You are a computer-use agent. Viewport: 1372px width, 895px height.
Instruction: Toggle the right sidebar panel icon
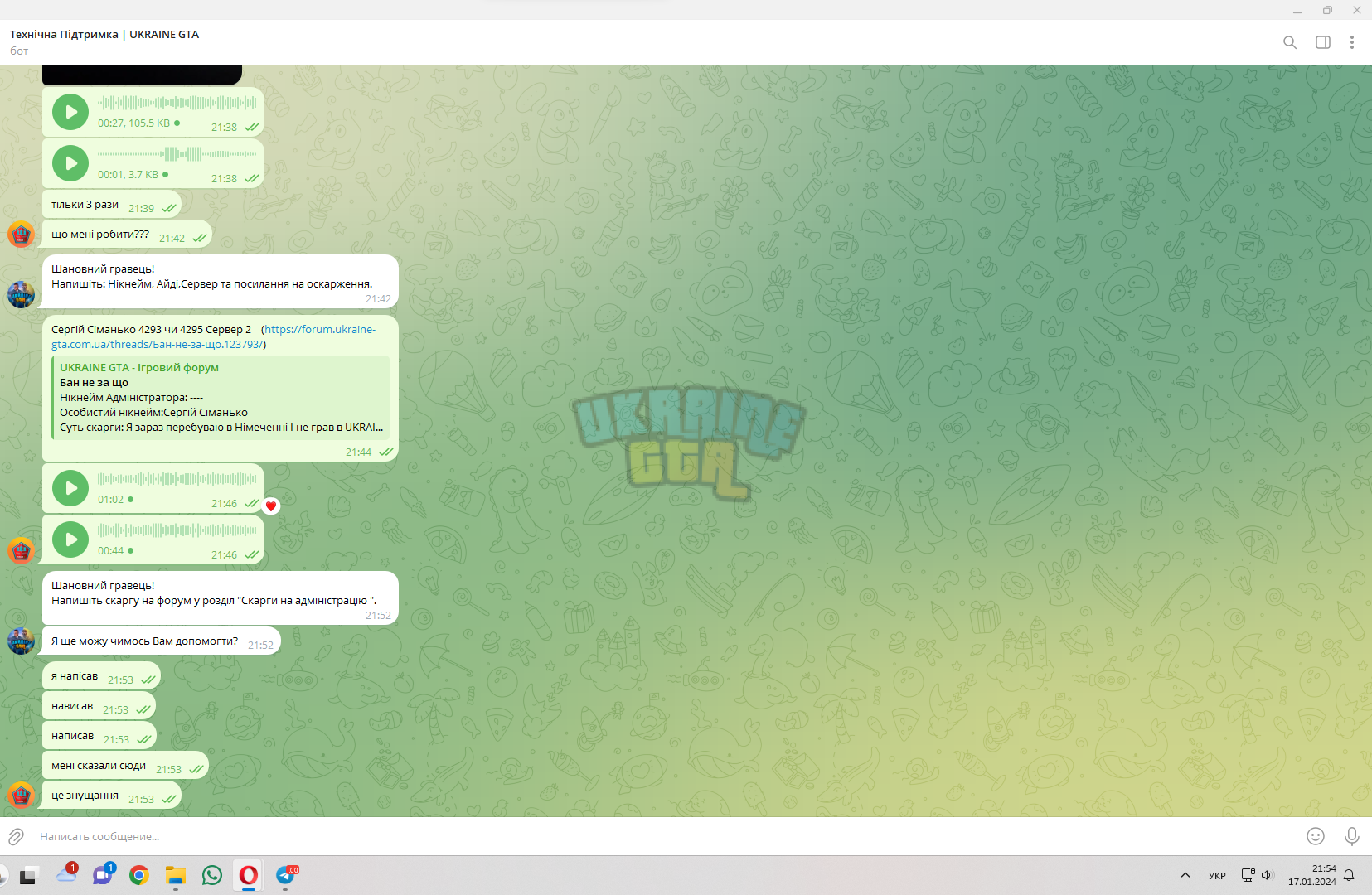click(1323, 42)
